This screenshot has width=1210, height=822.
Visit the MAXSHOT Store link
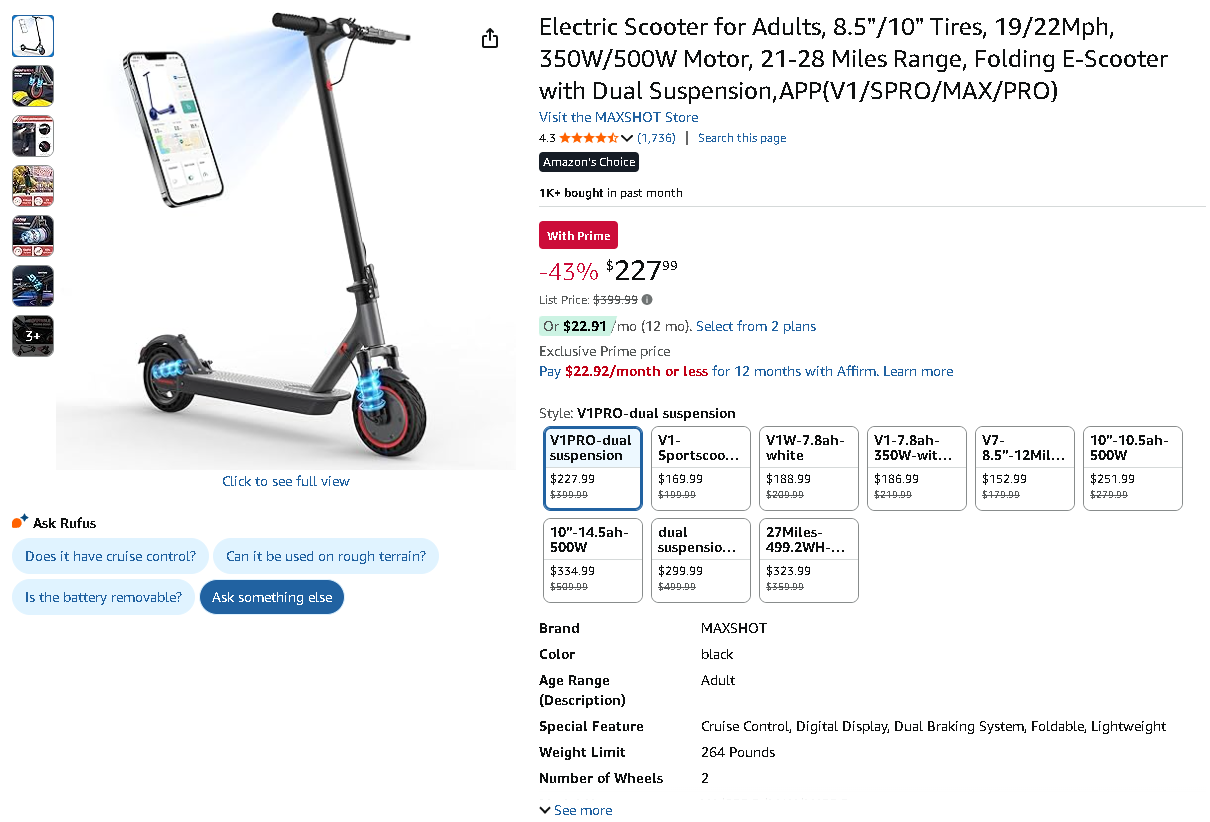pyautogui.click(x=618, y=117)
